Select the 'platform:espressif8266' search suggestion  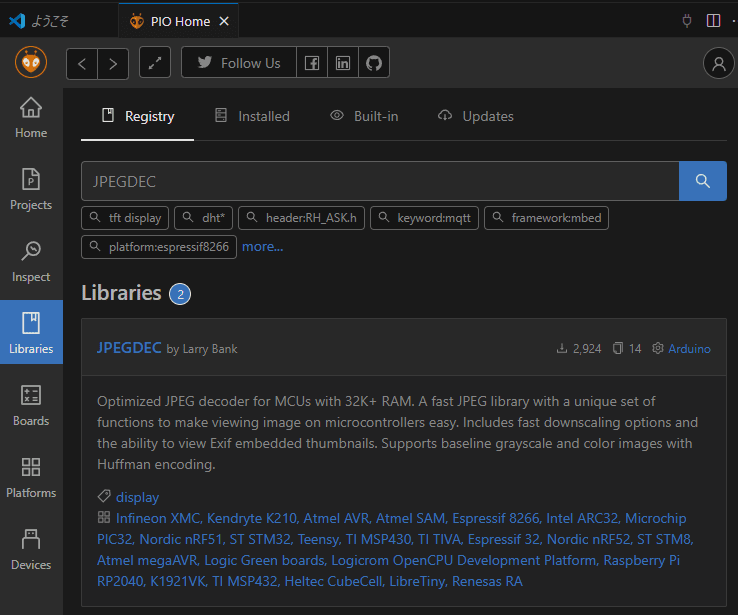click(159, 247)
